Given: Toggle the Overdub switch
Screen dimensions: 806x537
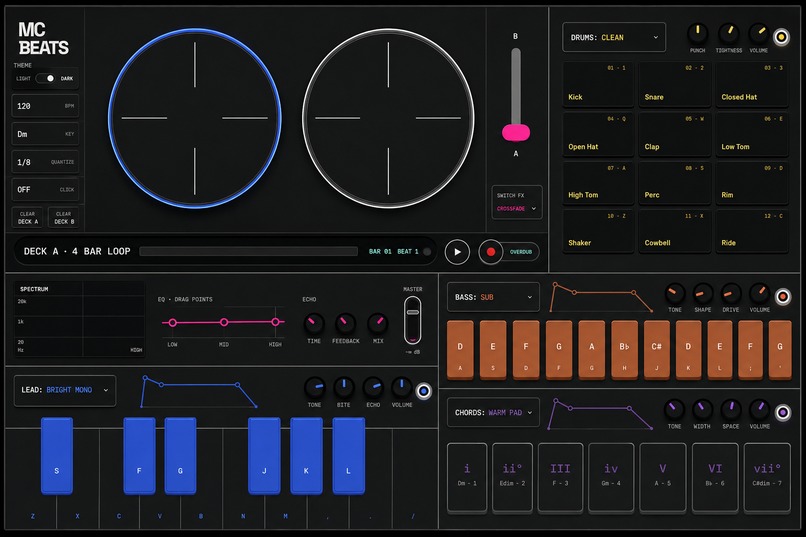Looking at the screenshot, I should [x=520, y=252].
